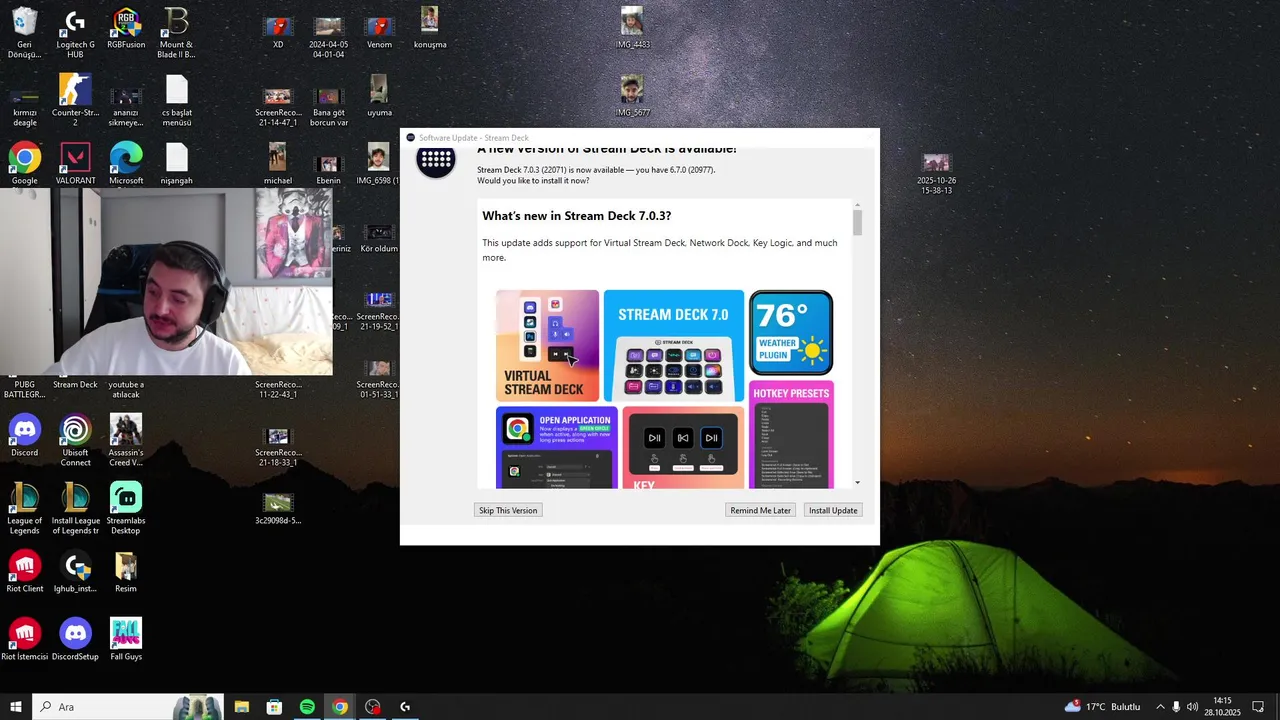Click the Ara taskbar search box

129,707
